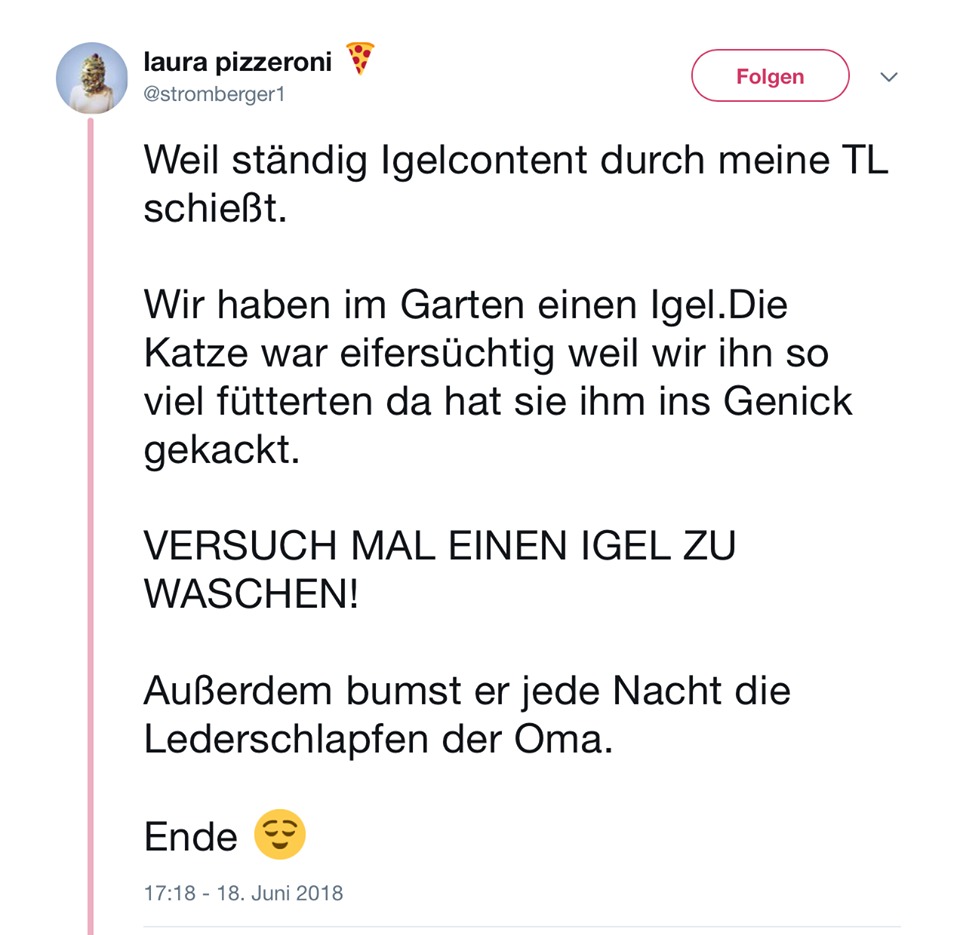960x935 pixels.
Task: Open the 17:18 - 18. Juni 2018 timestamp
Action: 243,893
